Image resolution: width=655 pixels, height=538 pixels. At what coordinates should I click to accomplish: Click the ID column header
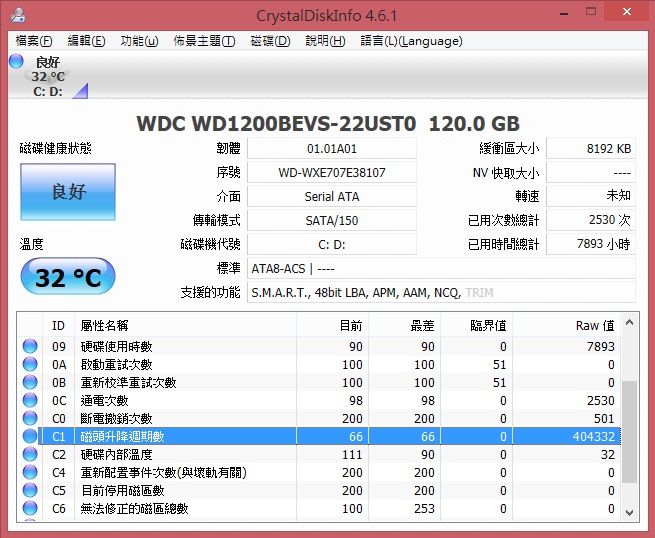point(58,325)
